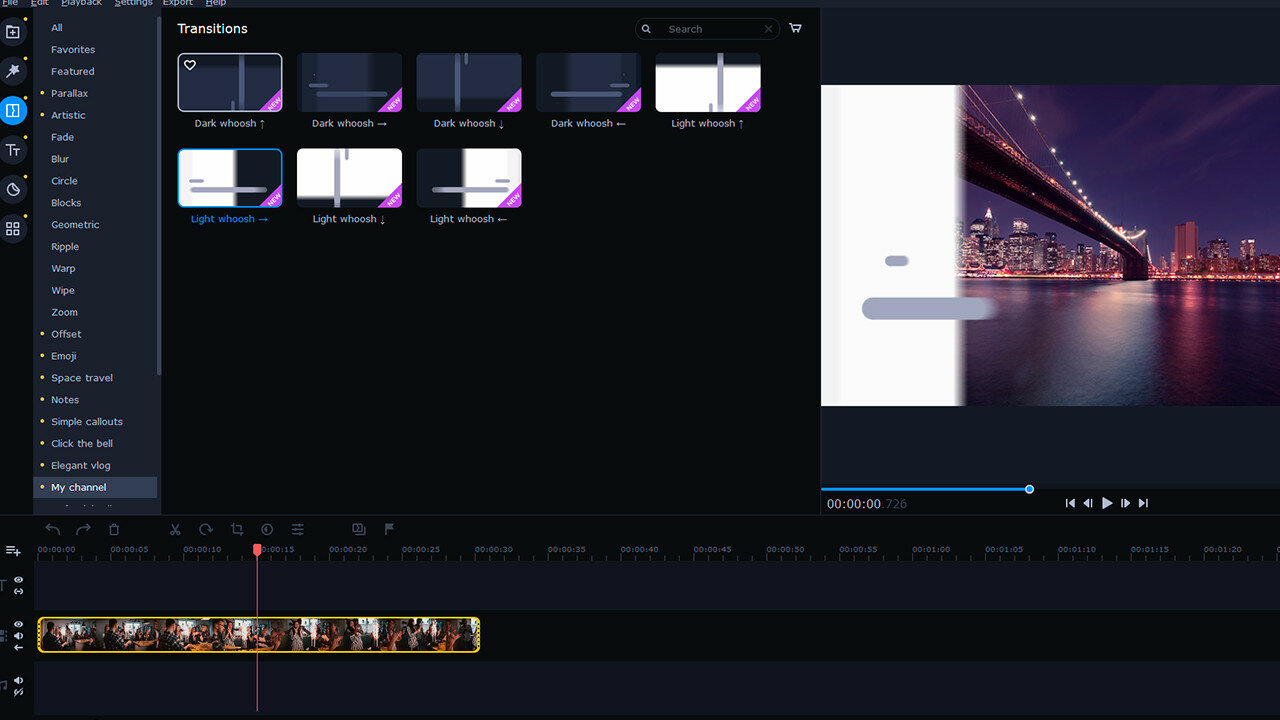Open the Filters panel with the wand icon
This screenshot has width=1280, height=720.
point(13,71)
